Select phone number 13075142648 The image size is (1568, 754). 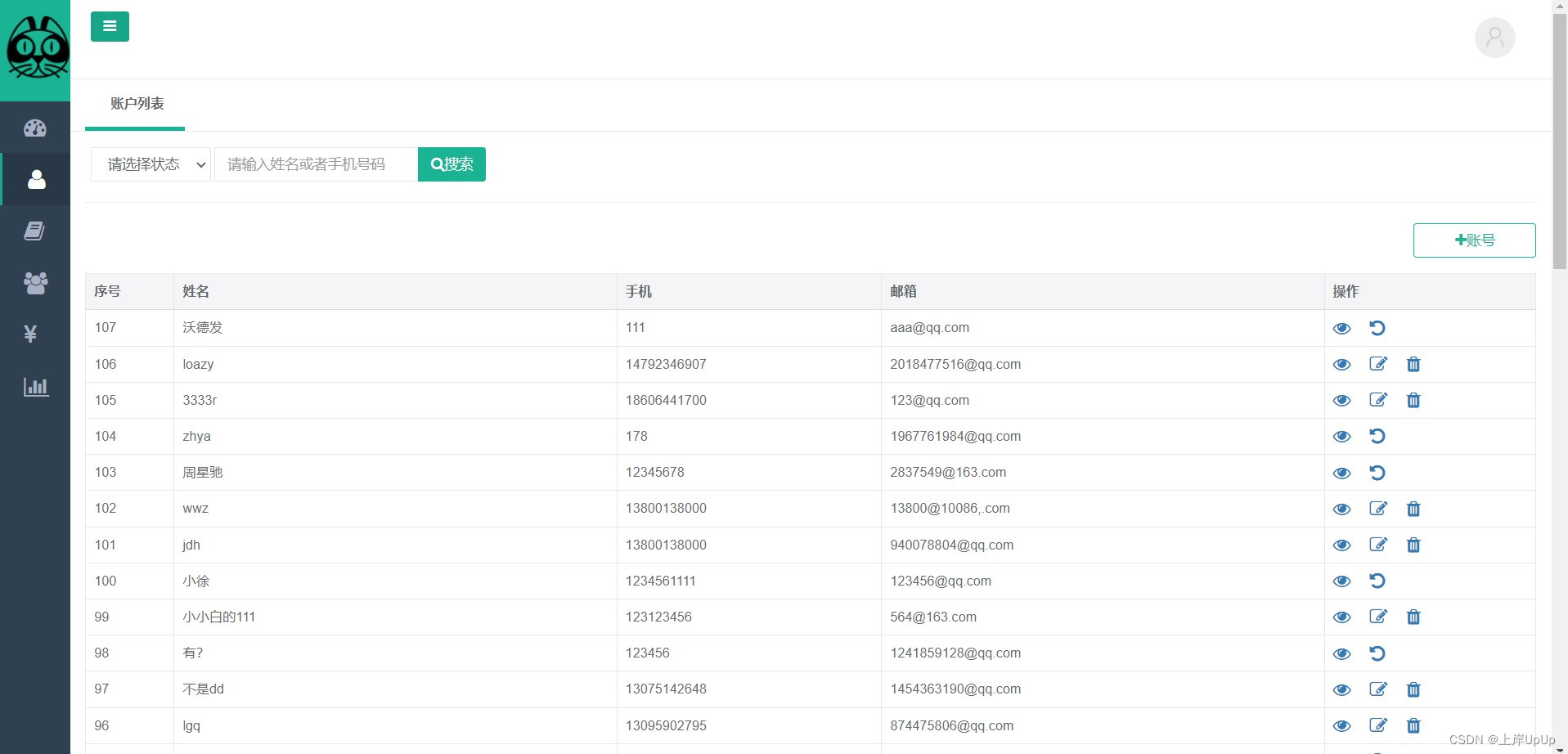(x=666, y=689)
